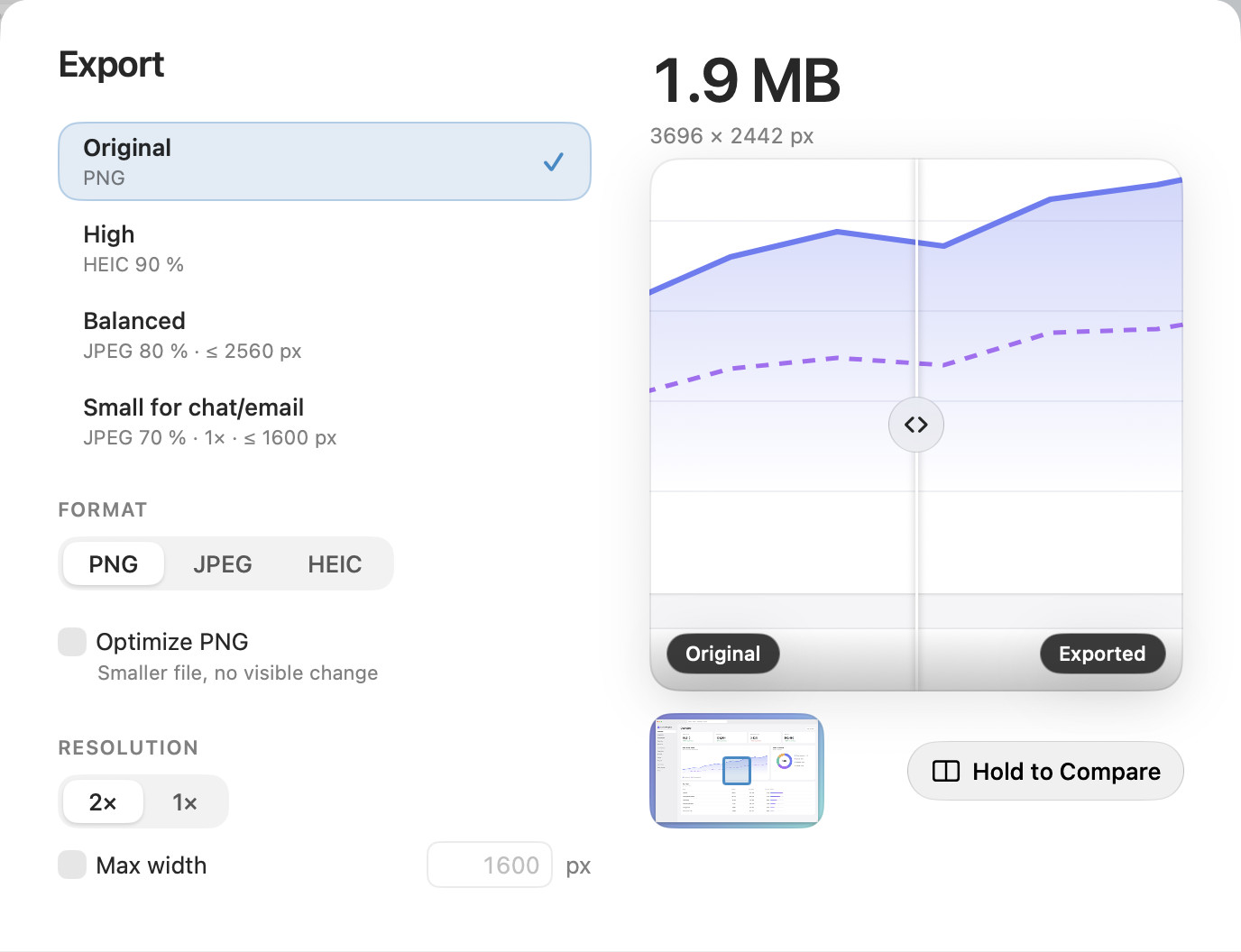1241x952 pixels.
Task: Click the 1.9 MB file size text
Action: [x=747, y=80]
